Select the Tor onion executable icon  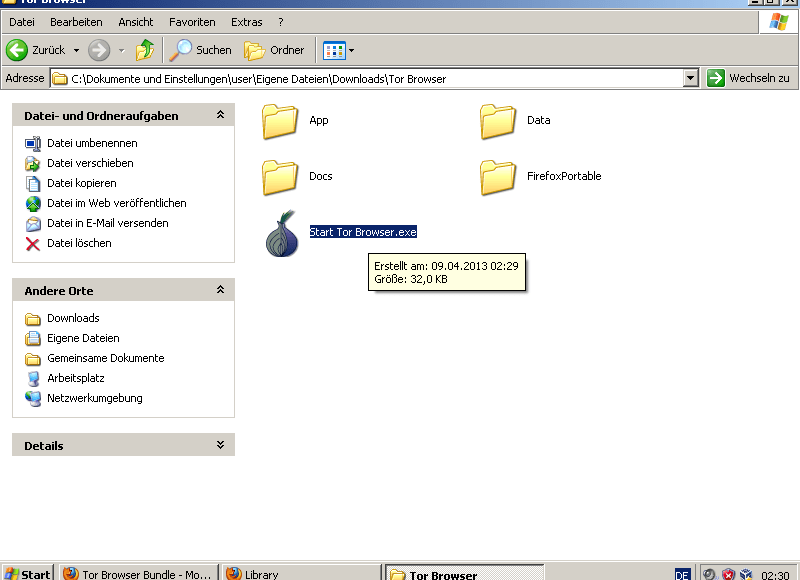pos(282,234)
